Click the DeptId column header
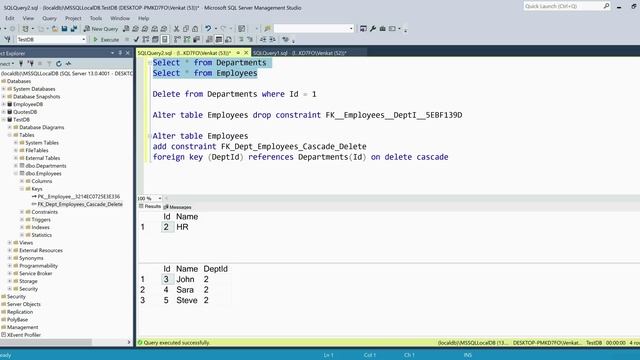Screen dimensions: 640x360 click(x=216, y=269)
